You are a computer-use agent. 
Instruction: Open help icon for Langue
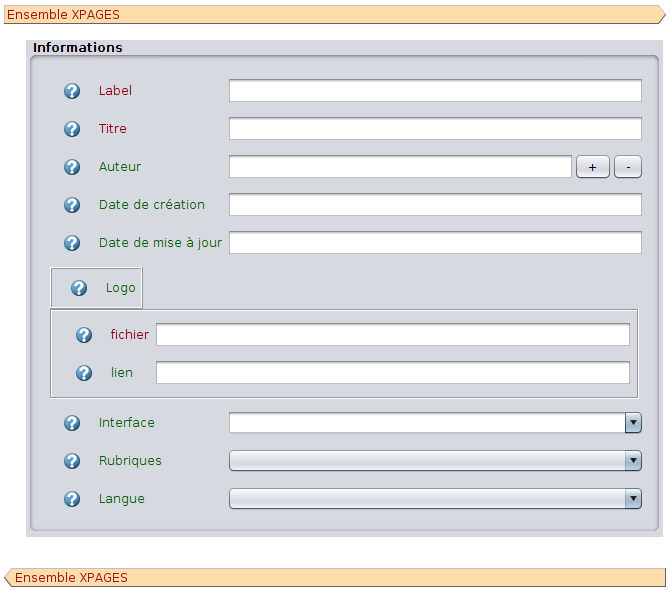tap(72, 499)
